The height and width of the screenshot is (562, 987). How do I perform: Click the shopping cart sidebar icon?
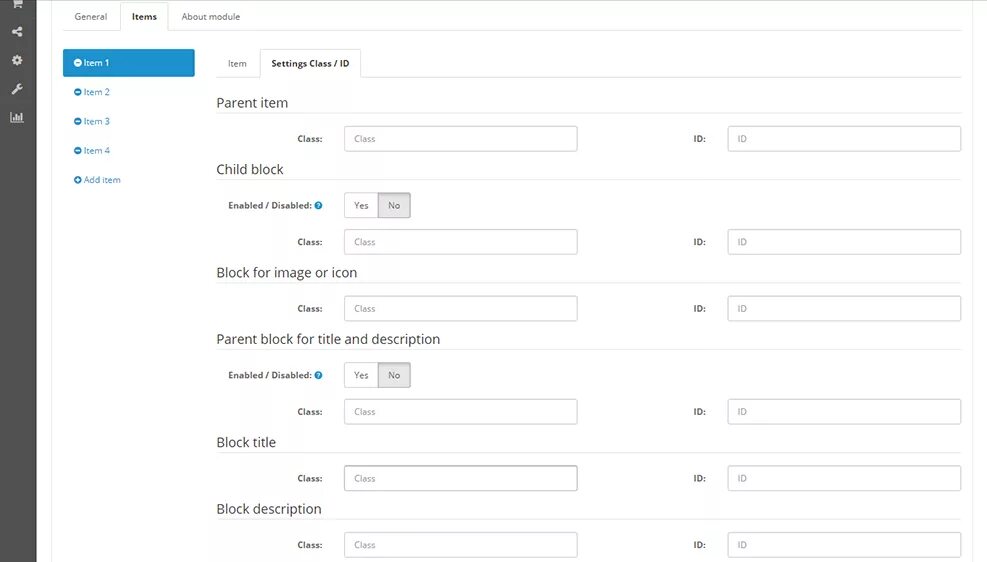(17, 4)
